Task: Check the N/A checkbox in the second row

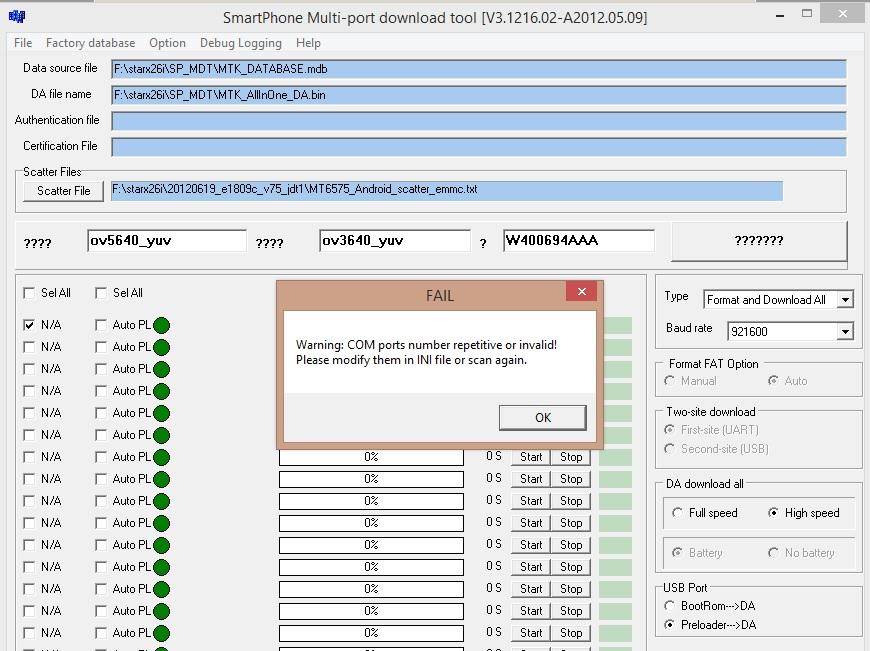Action: (x=29, y=347)
